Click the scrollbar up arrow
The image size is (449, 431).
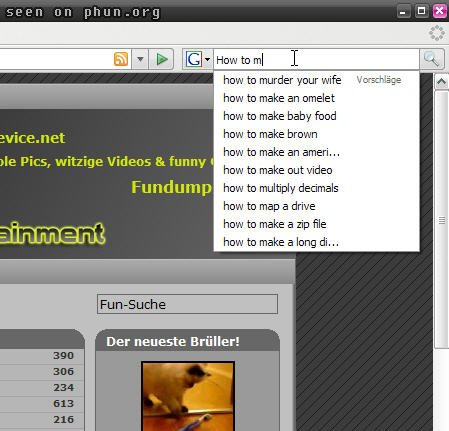pyautogui.click(x=441, y=82)
